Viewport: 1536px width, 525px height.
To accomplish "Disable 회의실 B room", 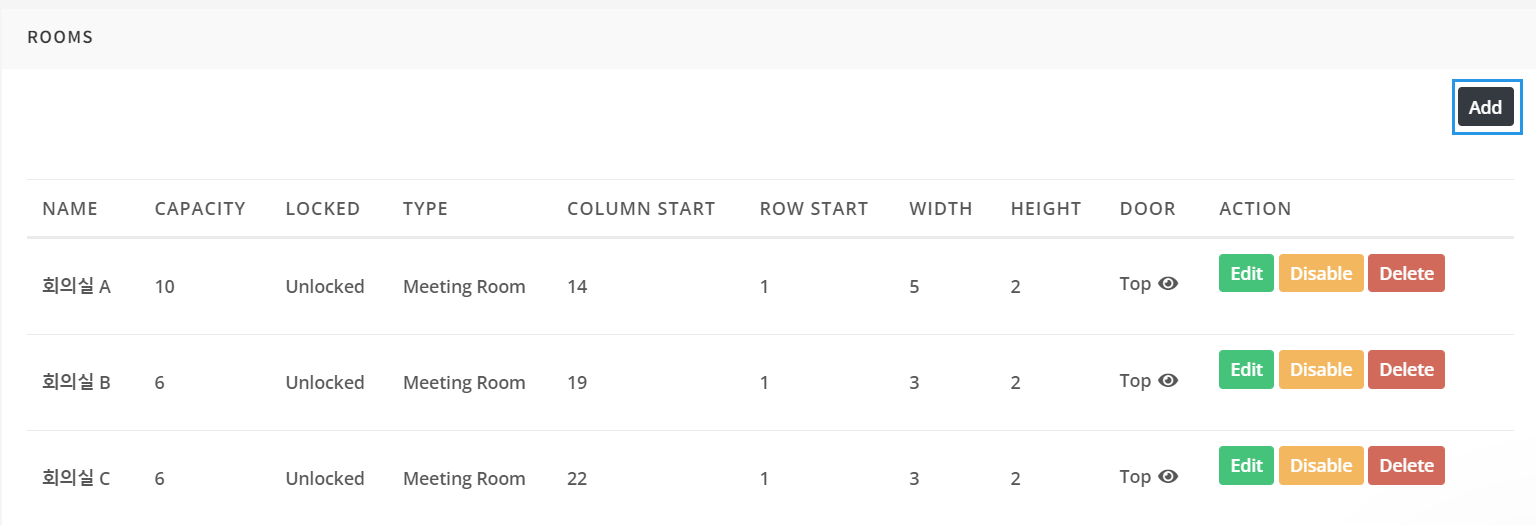I will (1321, 369).
